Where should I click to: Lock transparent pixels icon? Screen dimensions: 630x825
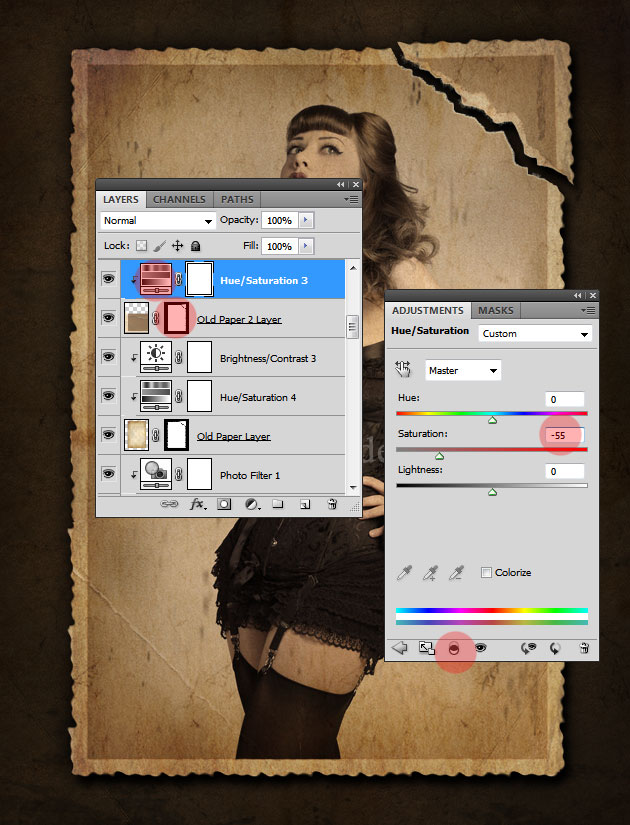pos(141,246)
